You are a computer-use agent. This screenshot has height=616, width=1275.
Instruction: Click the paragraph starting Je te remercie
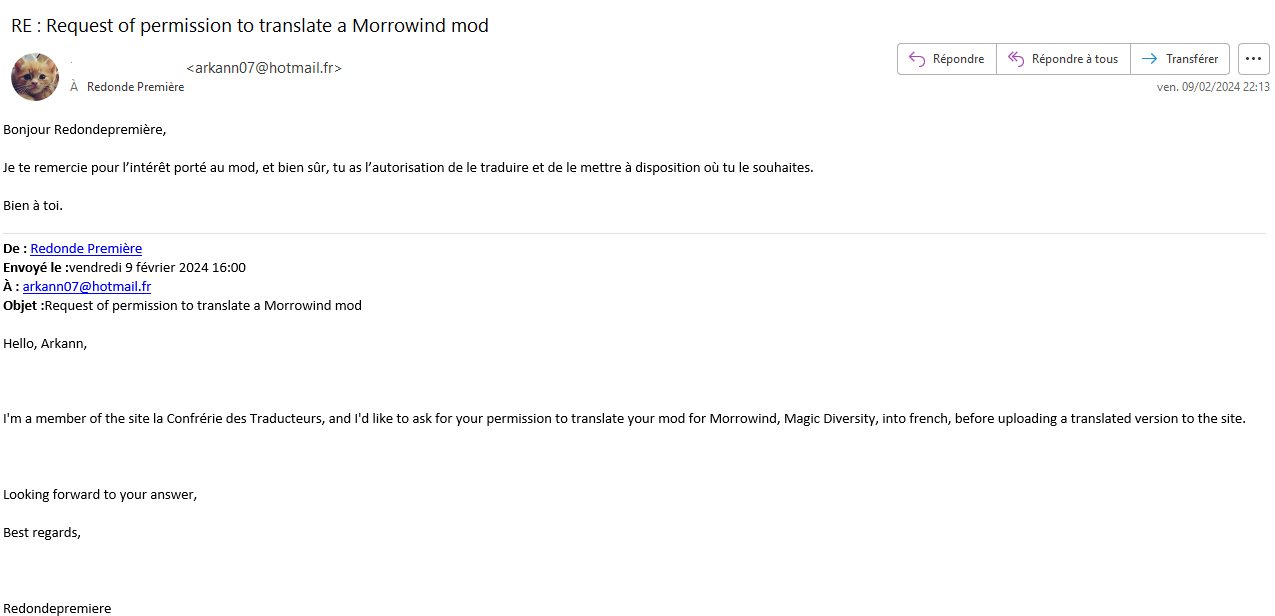[408, 167]
